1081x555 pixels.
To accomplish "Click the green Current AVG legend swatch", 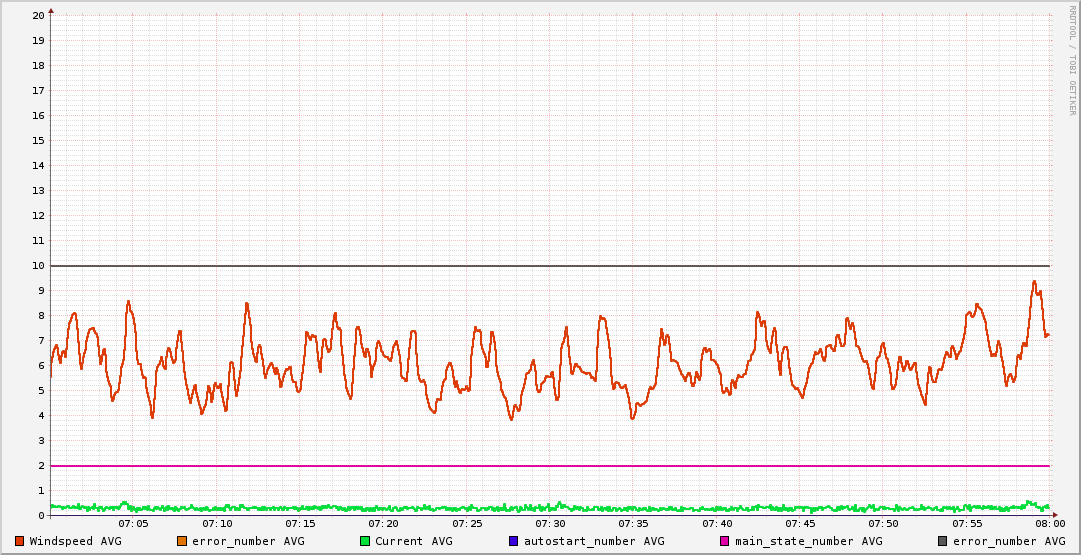I will coord(365,542).
